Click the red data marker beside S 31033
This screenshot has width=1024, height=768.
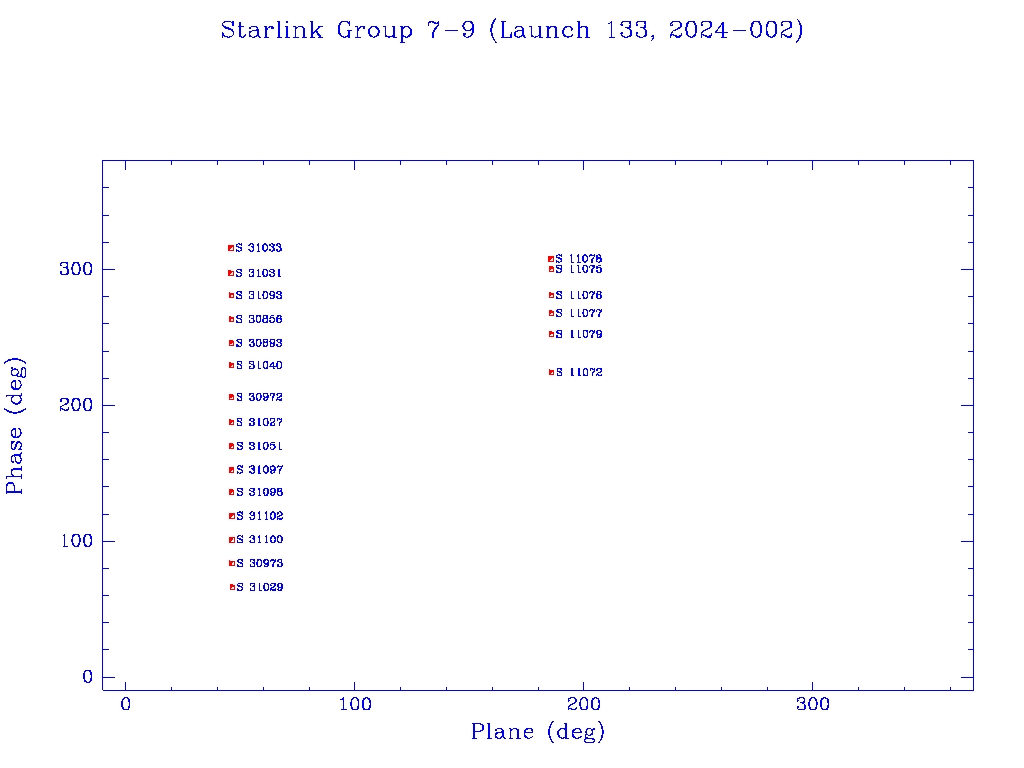pyautogui.click(x=231, y=248)
